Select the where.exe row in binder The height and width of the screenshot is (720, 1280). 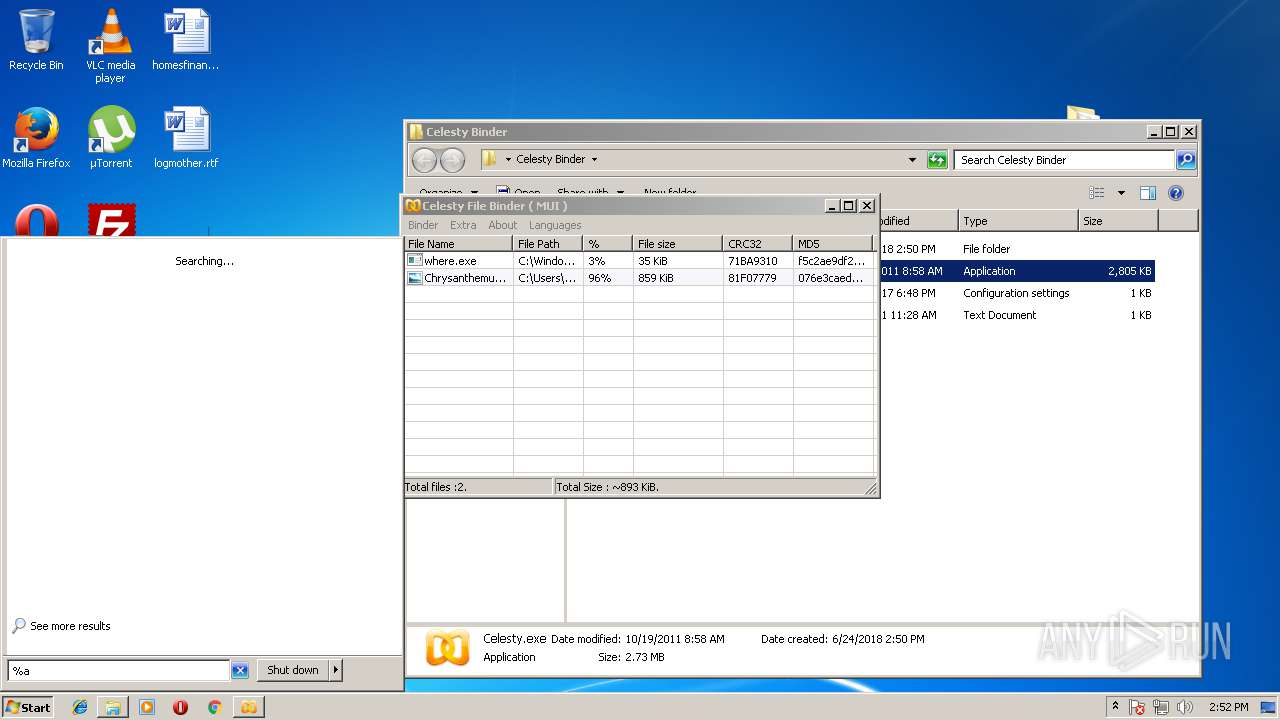click(640, 261)
